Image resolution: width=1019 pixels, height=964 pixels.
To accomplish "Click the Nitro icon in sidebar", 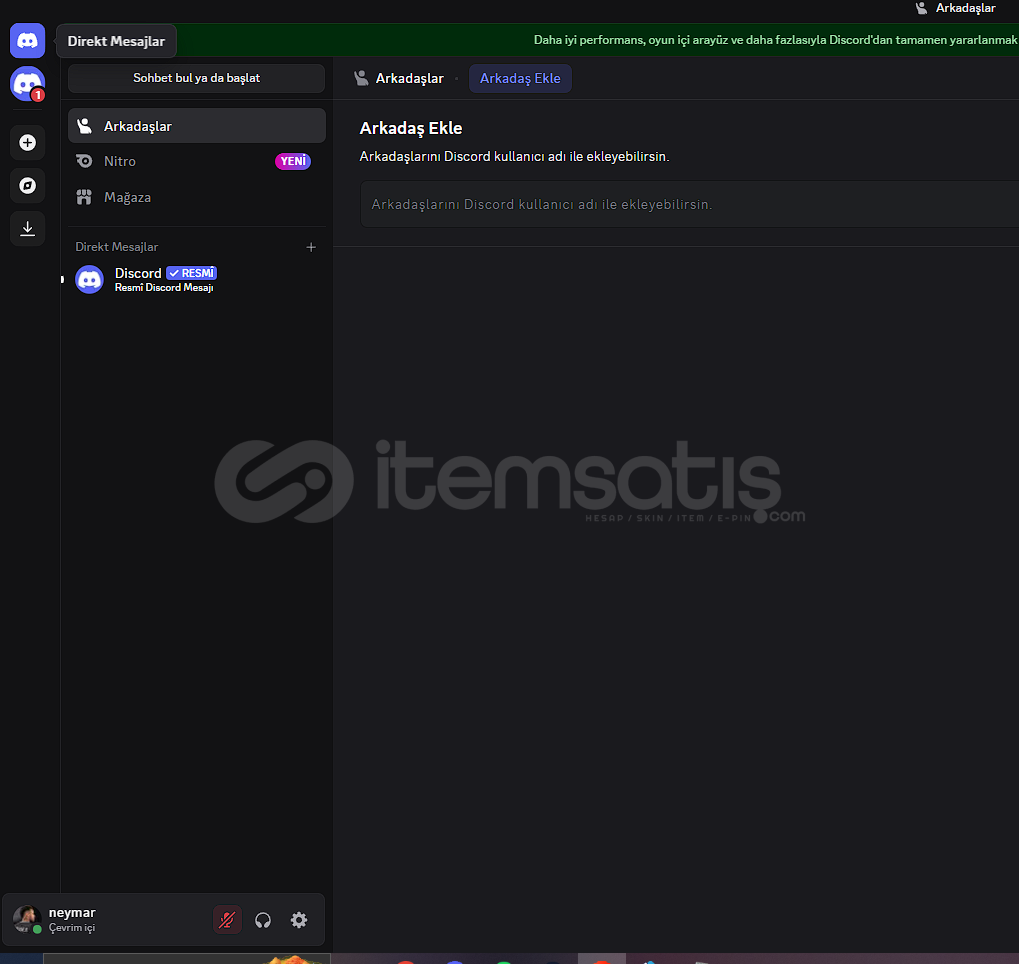I will [x=84, y=161].
